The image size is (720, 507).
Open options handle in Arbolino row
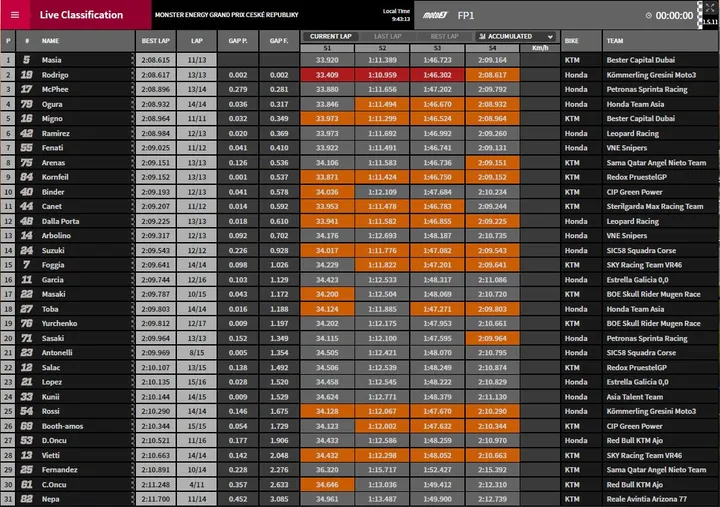[133, 236]
